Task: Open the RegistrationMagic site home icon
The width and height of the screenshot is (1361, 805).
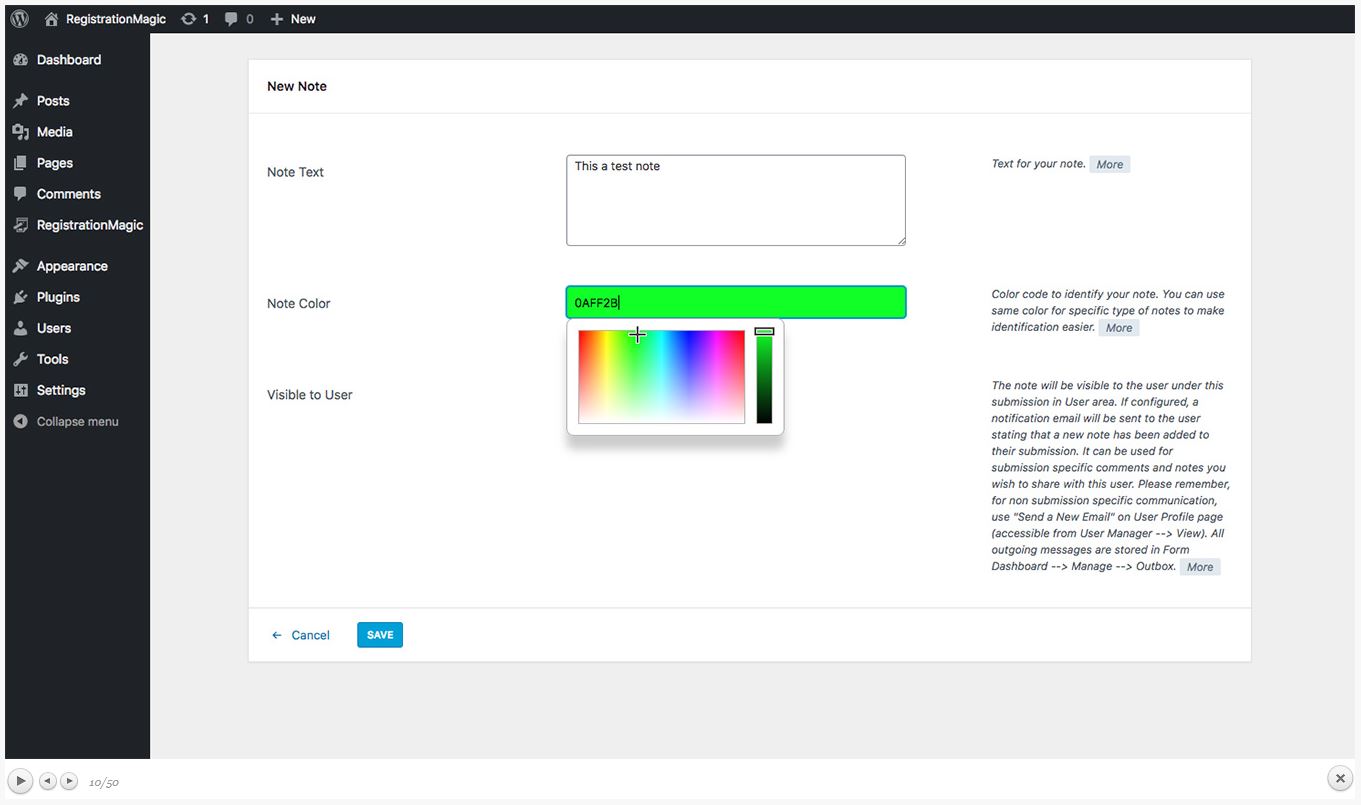Action: coord(51,19)
